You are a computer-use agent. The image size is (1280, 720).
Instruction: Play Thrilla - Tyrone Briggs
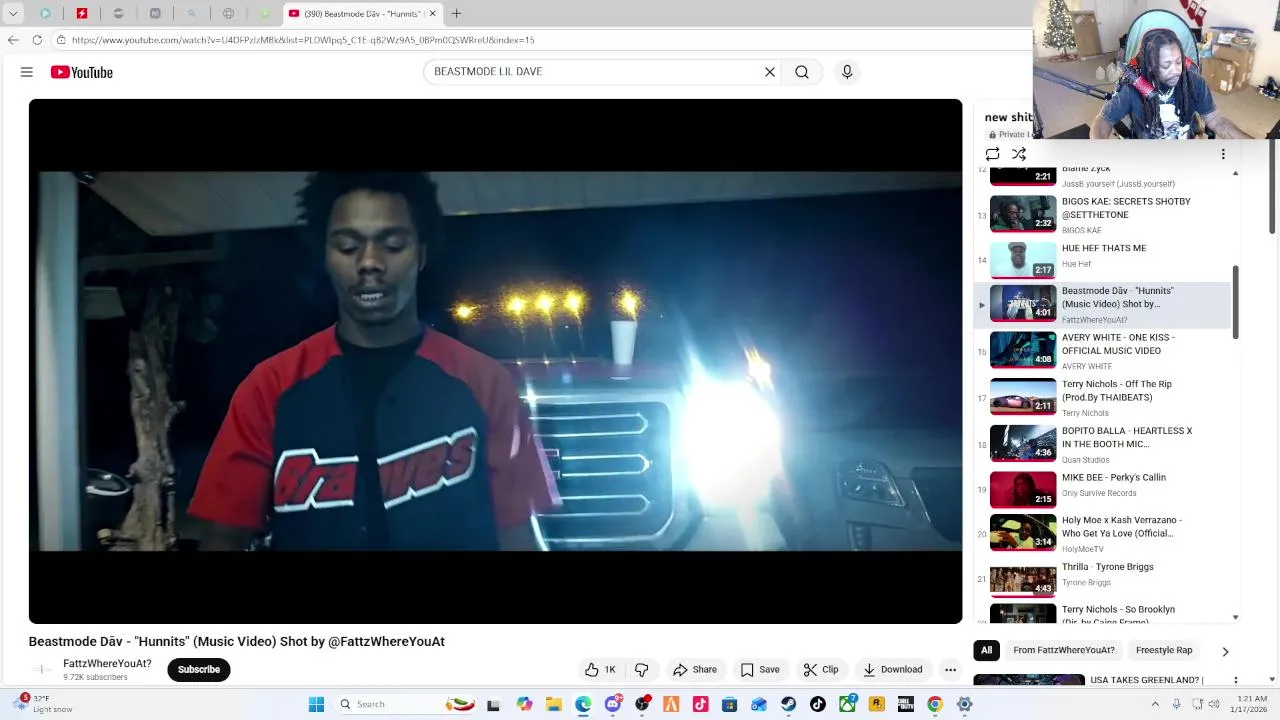(x=1102, y=579)
